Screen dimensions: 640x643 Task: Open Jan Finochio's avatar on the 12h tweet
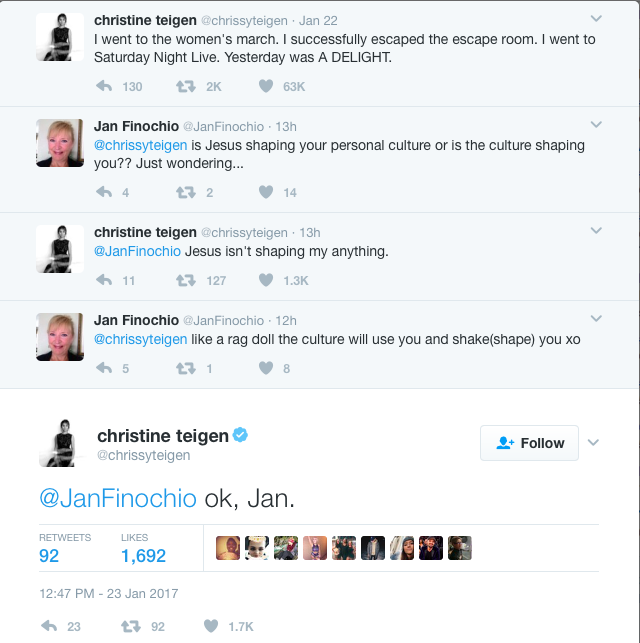60,337
